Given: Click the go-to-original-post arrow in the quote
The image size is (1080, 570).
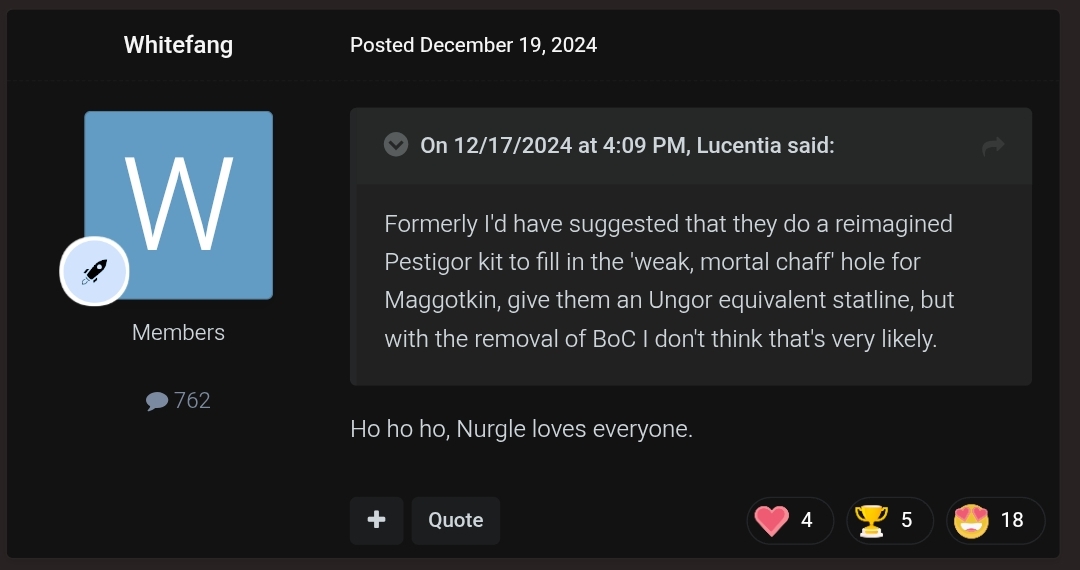Looking at the screenshot, I should point(993,146).
